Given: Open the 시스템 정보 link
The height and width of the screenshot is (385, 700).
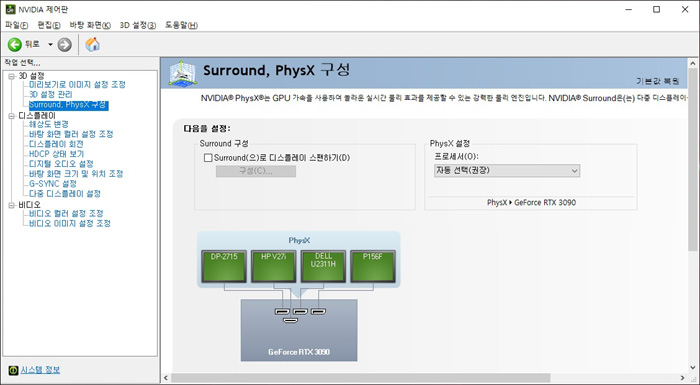Looking at the screenshot, I should 40,370.
